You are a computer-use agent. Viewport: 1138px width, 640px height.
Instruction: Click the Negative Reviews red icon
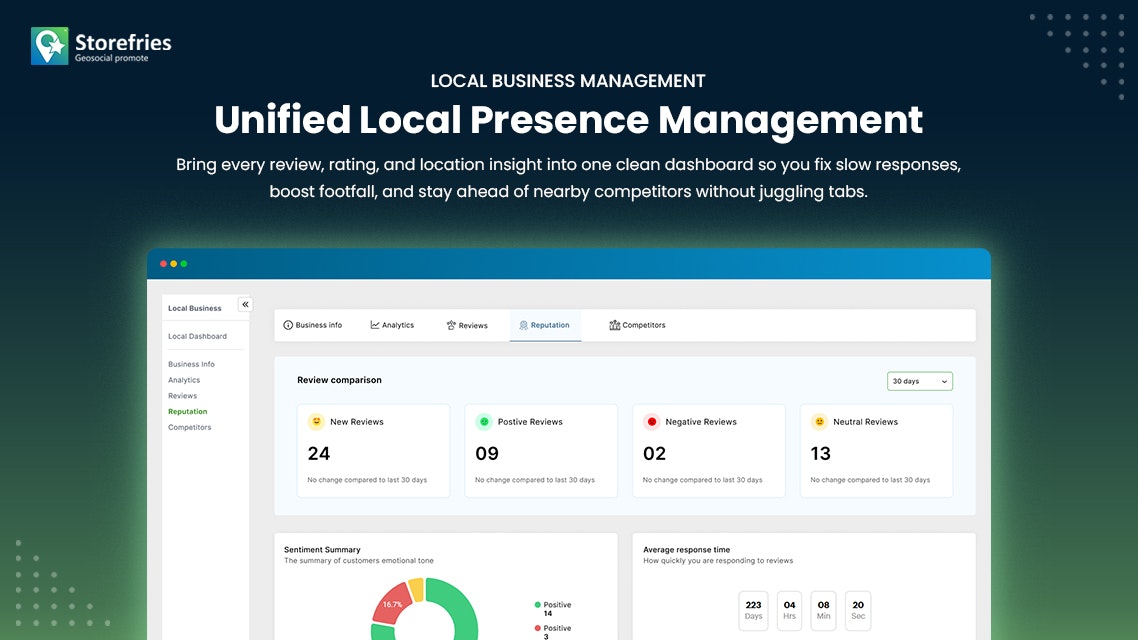point(652,422)
